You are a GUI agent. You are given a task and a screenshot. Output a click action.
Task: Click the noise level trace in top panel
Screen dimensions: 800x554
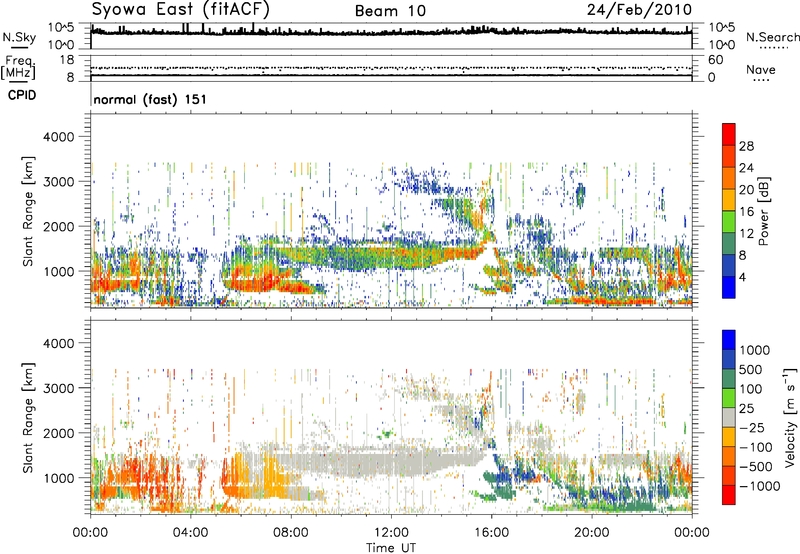tap(391, 32)
